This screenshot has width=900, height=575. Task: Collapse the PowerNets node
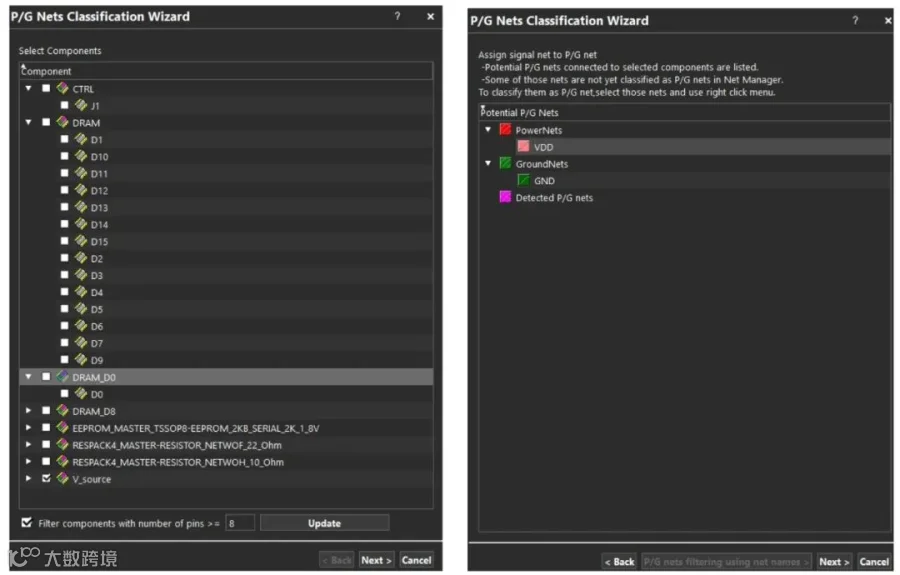point(488,130)
